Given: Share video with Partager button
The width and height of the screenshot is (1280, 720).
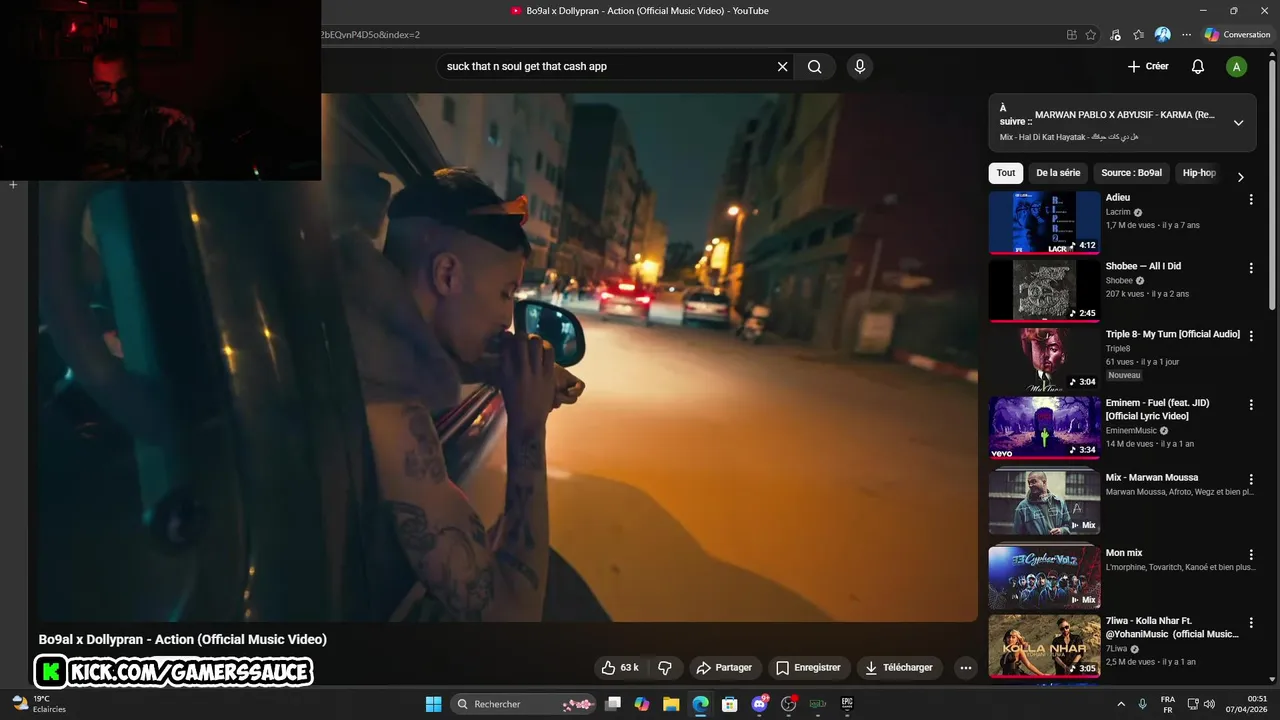Looking at the screenshot, I should pyautogui.click(x=725, y=667).
